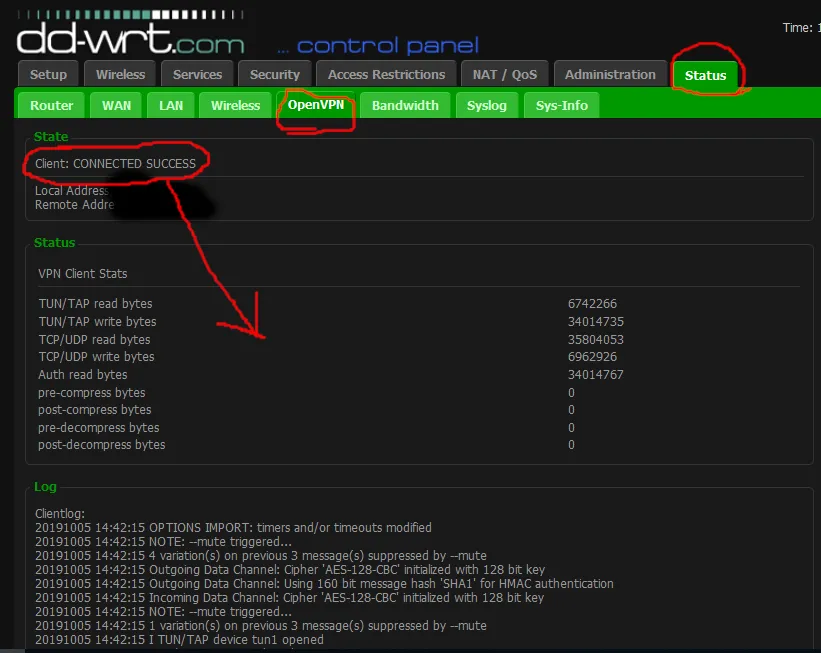This screenshot has width=821, height=653.
Task: Switch to the NAT / QoS tab
Action: 505,74
